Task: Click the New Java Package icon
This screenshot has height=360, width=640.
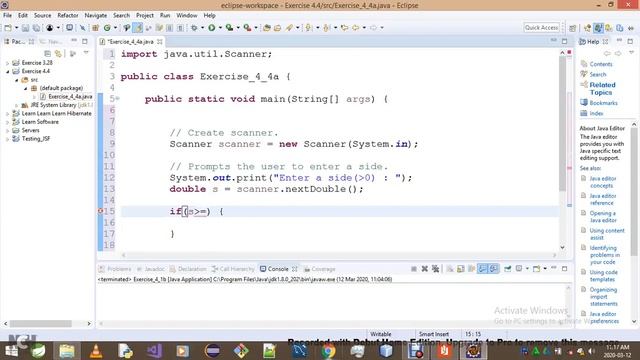Action: 96,28
